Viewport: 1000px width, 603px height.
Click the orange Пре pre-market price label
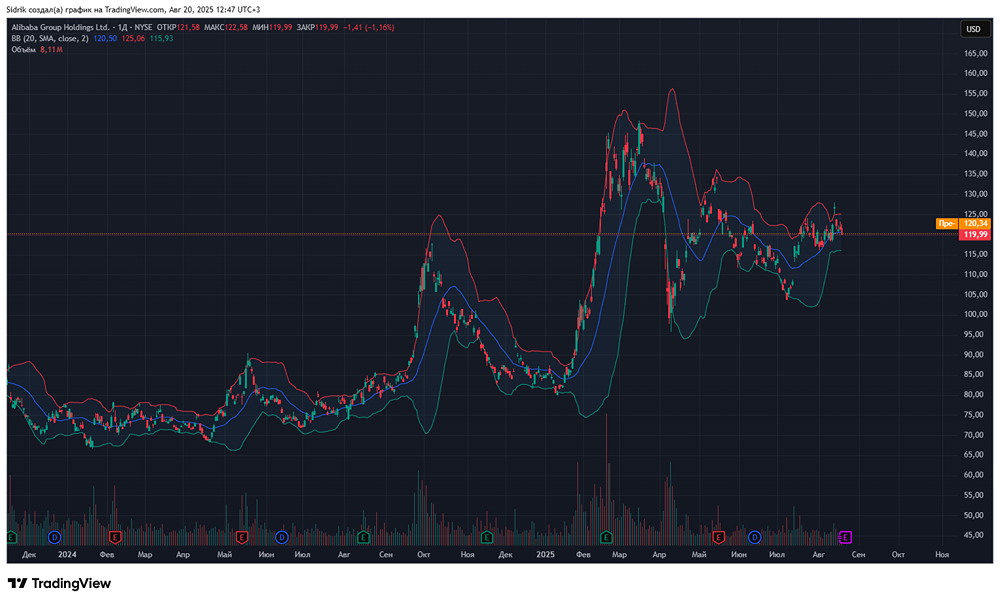click(945, 224)
